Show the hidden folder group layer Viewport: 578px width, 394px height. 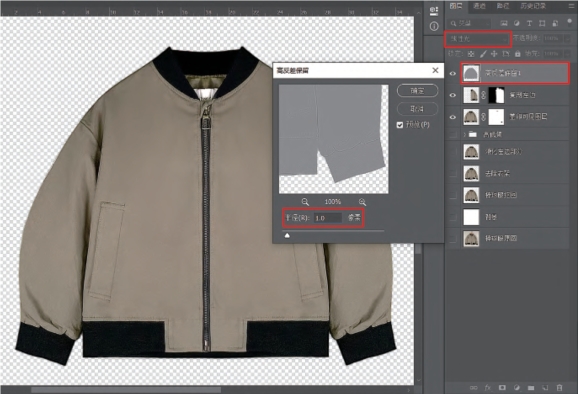(453, 135)
